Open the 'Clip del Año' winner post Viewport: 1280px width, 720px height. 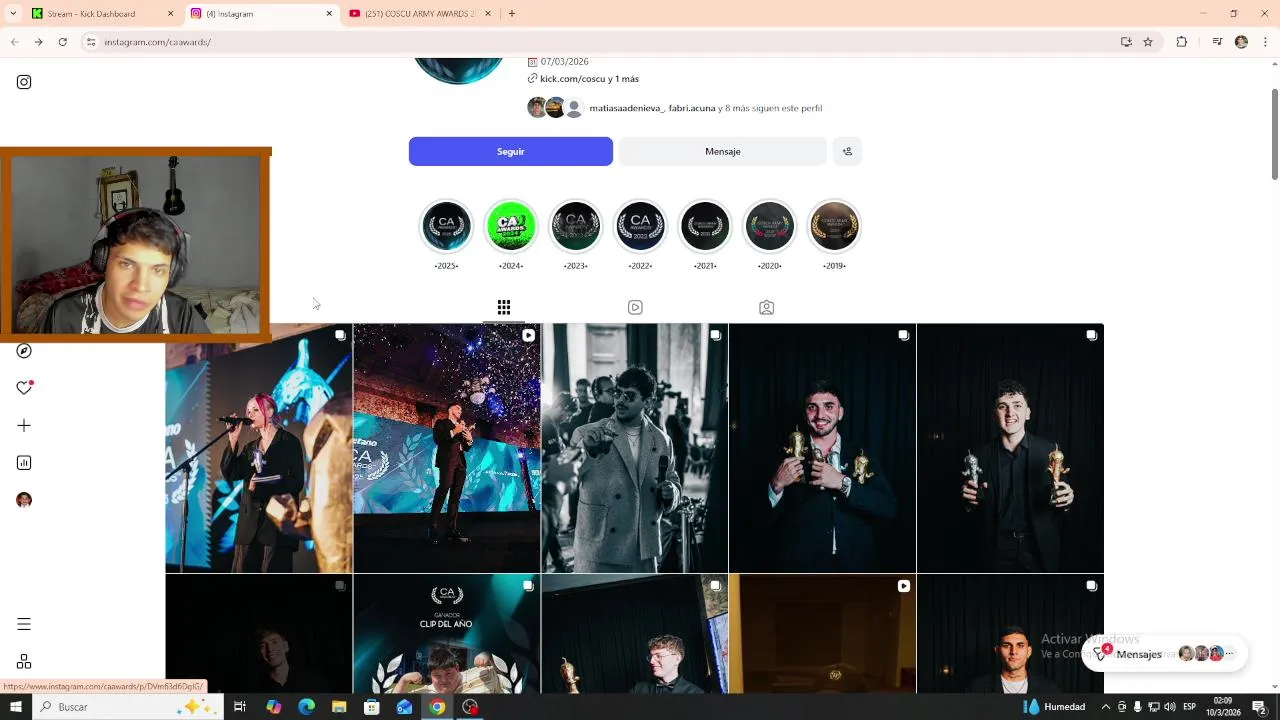447,634
